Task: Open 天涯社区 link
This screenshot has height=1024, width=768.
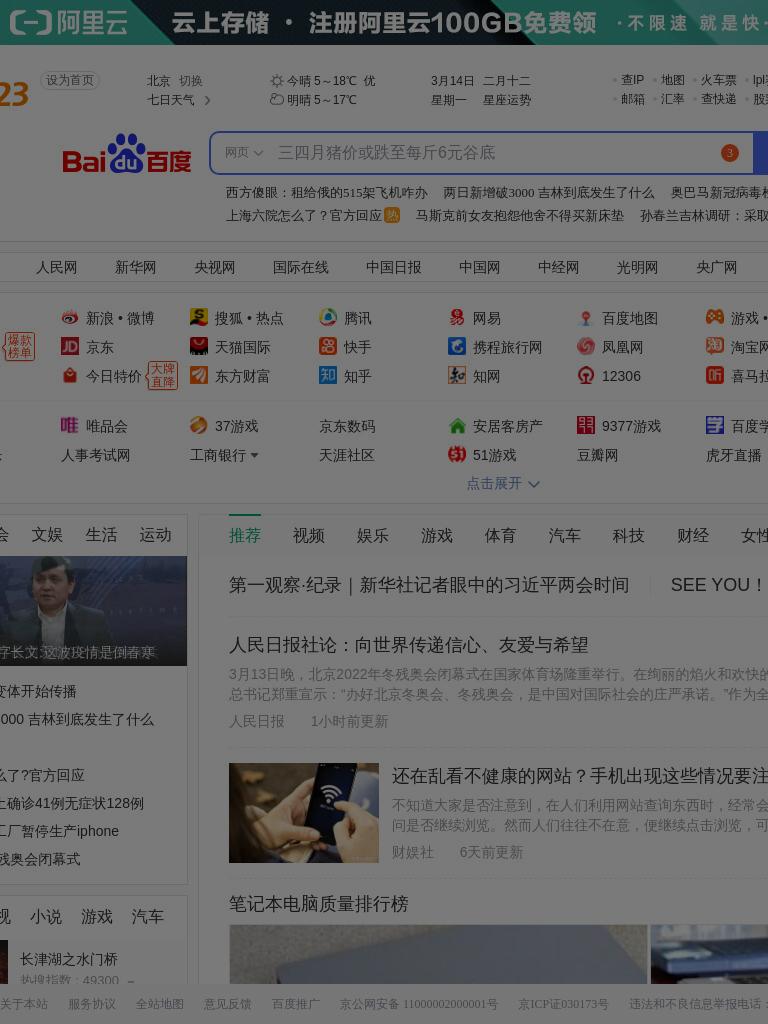Action: pos(346,455)
